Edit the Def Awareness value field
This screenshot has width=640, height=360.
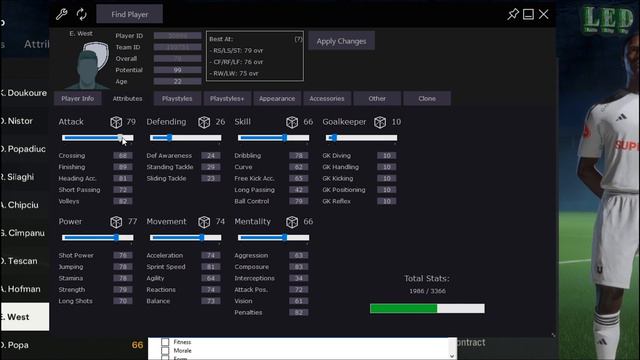point(211,156)
